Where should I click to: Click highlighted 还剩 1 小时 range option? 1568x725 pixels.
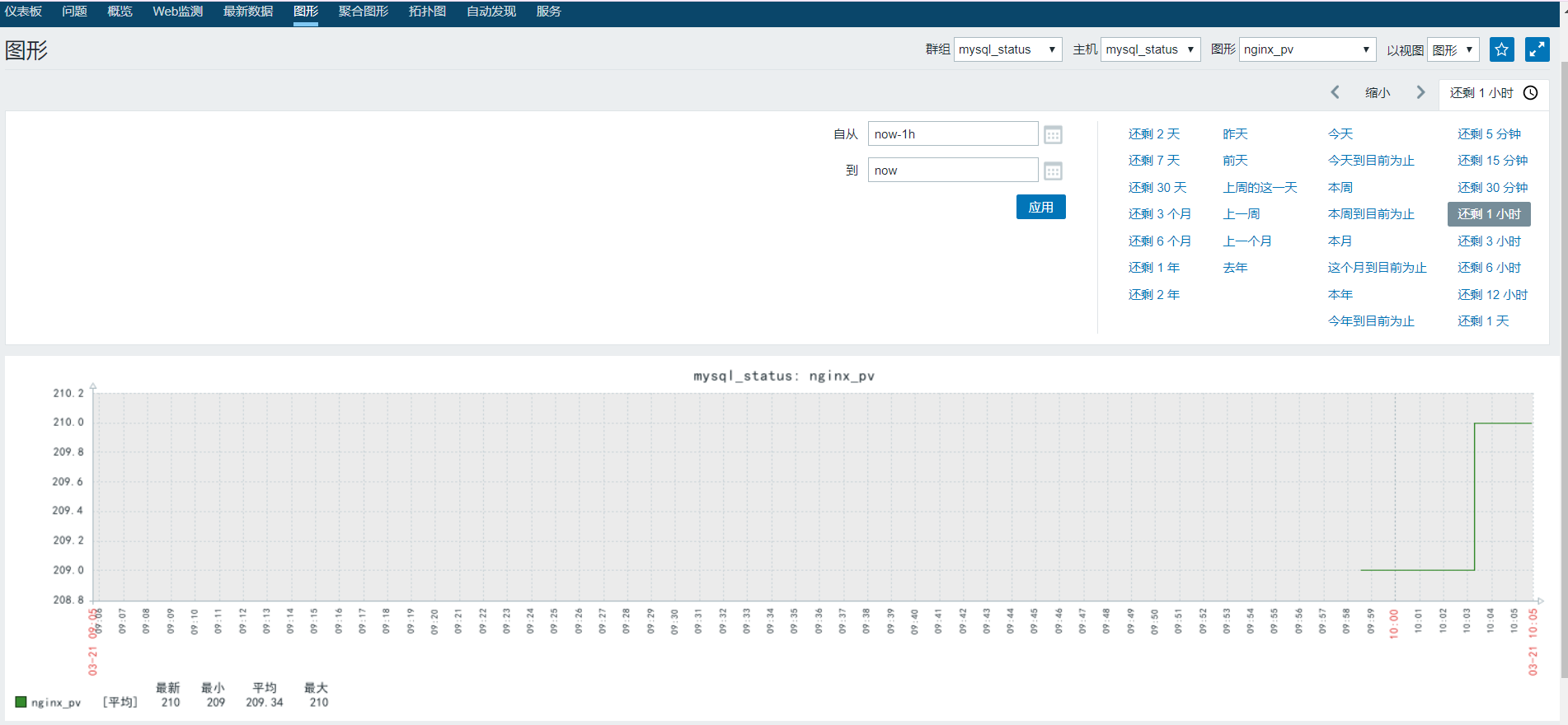pyautogui.click(x=1489, y=214)
